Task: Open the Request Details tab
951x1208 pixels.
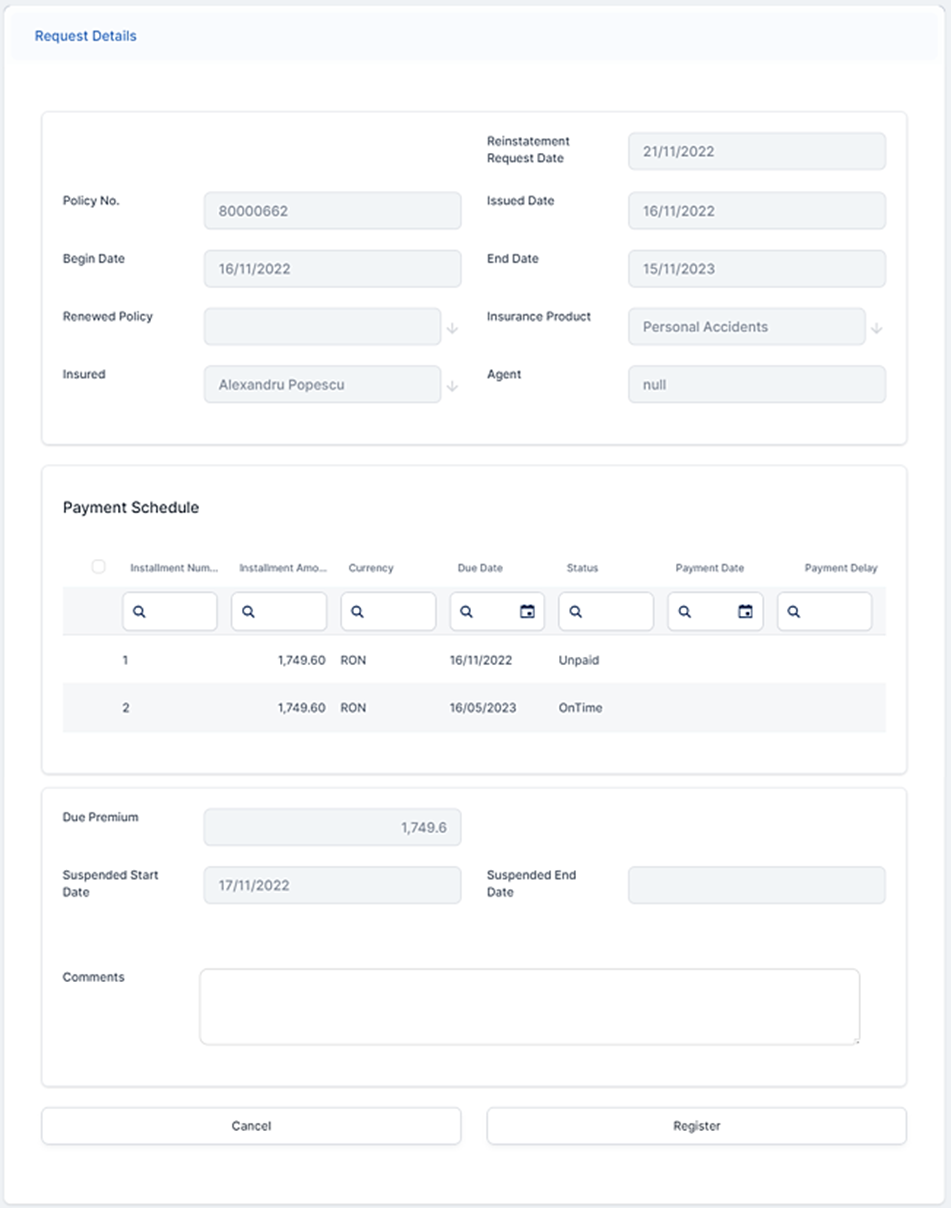Action: click(x=86, y=36)
